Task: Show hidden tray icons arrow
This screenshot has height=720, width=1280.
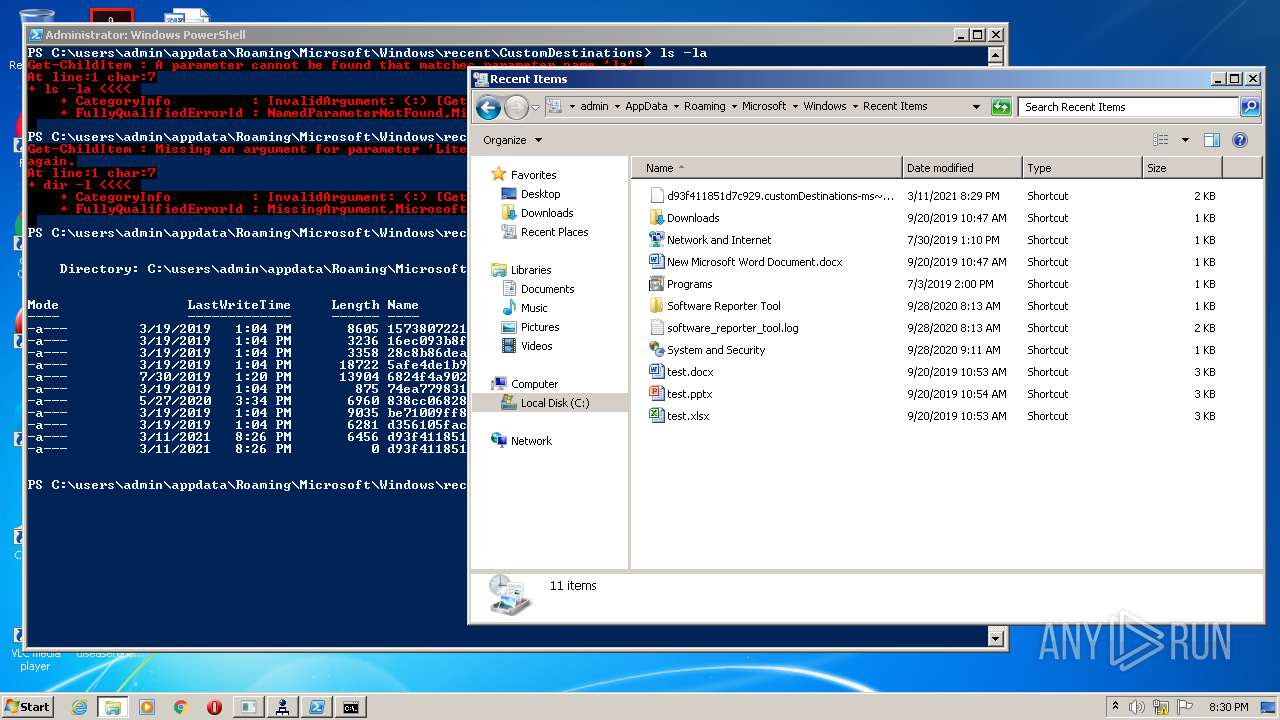Action: click(x=1116, y=707)
